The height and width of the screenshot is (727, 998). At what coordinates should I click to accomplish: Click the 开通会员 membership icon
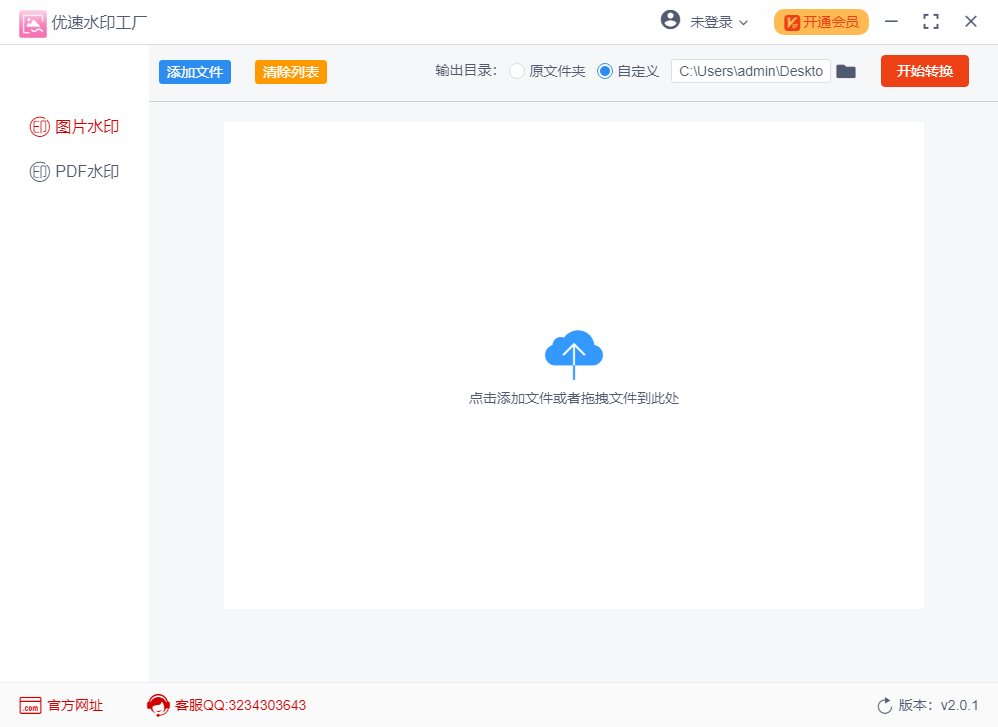[x=794, y=20]
